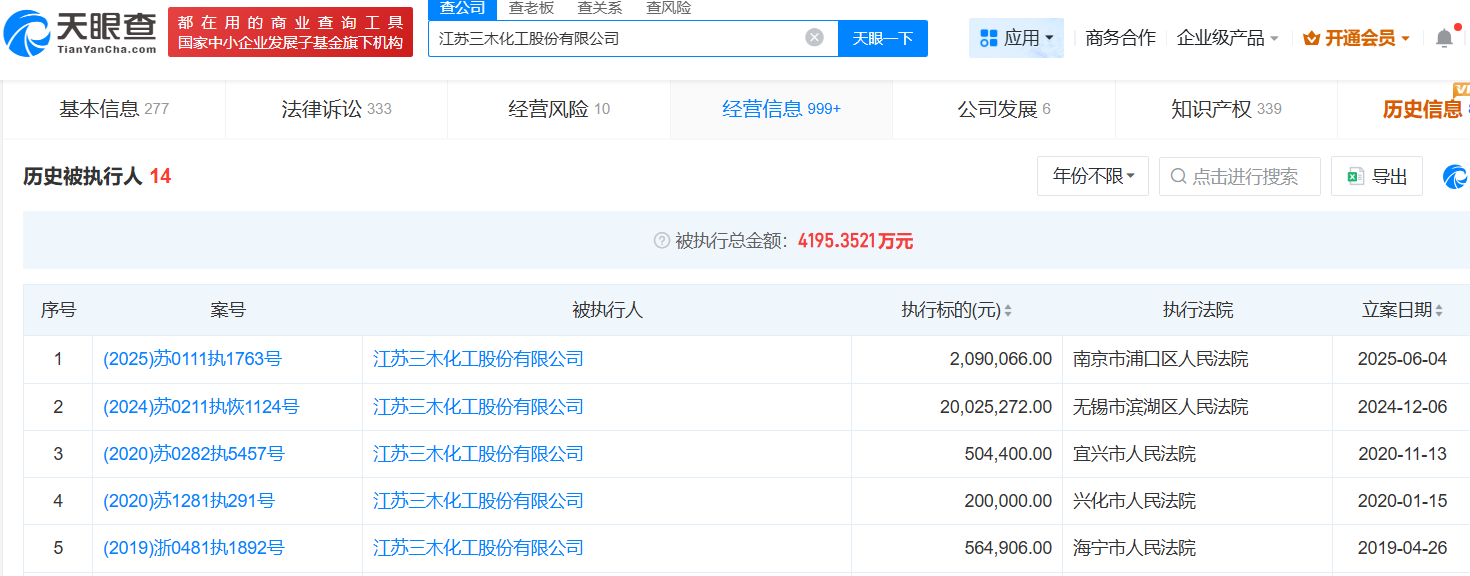Click the 天眼一下 search button
This screenshot has height=576, width=1470.
882,38
